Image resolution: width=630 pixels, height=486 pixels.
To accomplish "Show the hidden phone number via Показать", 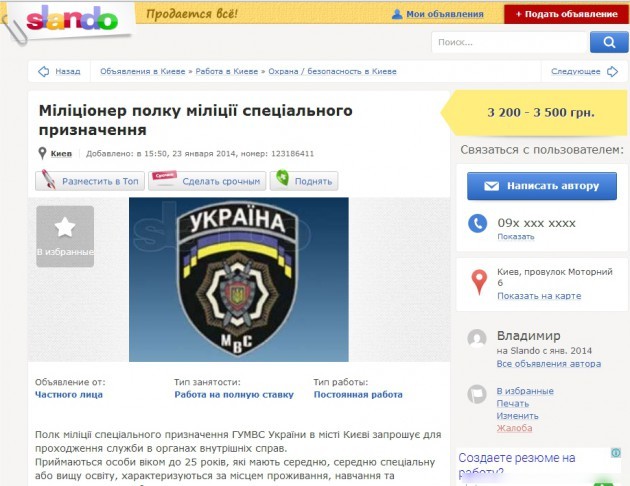I will click(516, 237).
